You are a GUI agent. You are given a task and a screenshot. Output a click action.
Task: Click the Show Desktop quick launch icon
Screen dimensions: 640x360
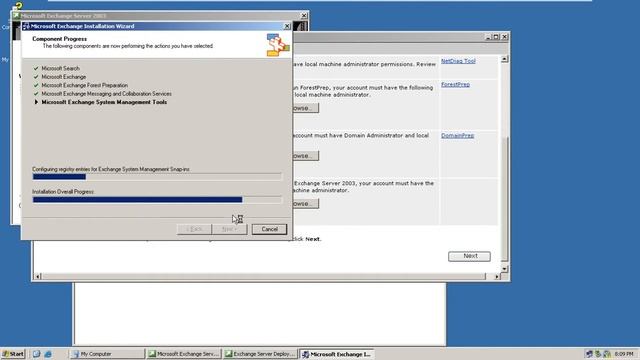click(x=36, y=354)
